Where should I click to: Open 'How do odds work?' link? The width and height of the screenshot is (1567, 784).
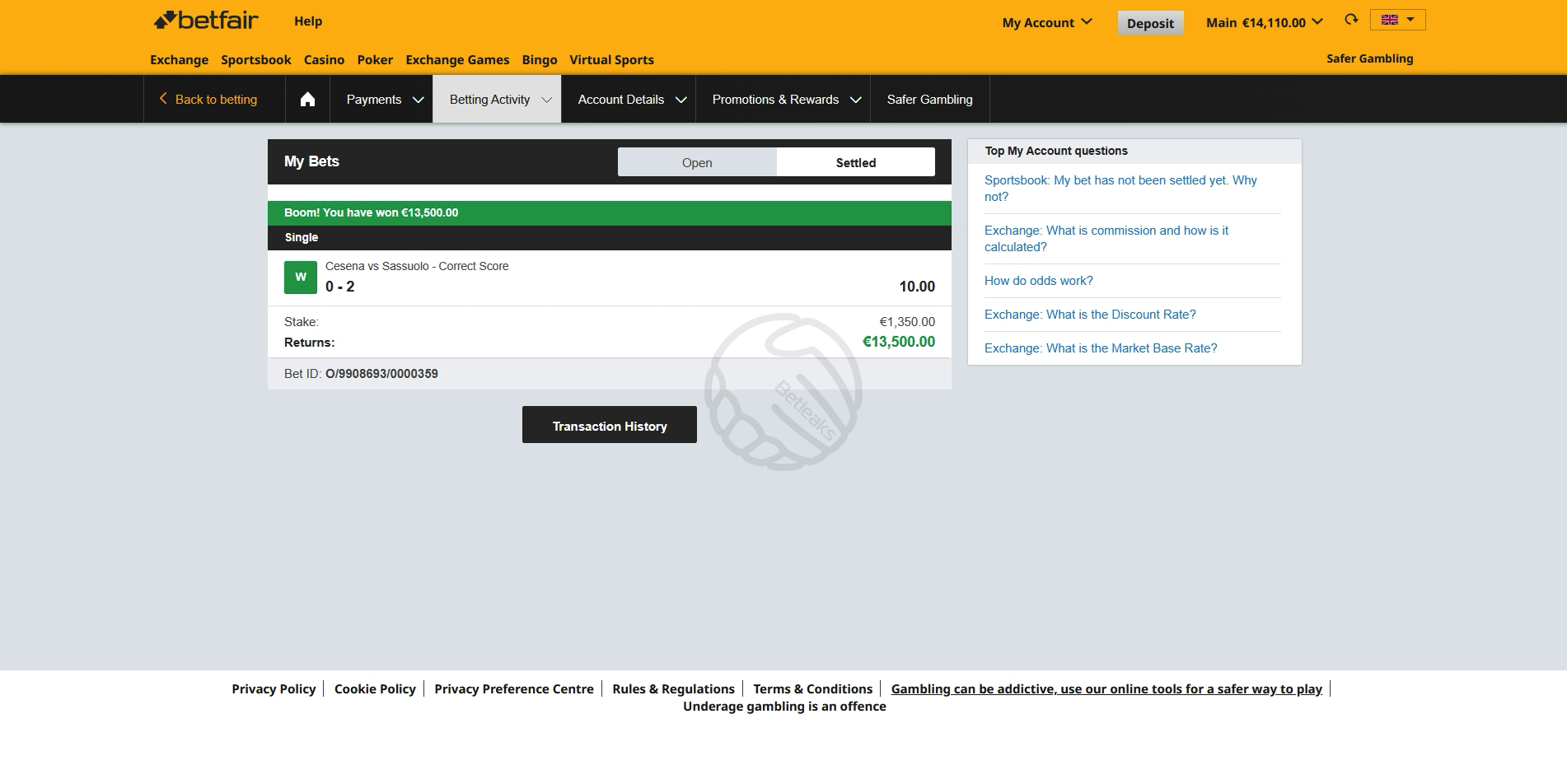(1039, 281)
